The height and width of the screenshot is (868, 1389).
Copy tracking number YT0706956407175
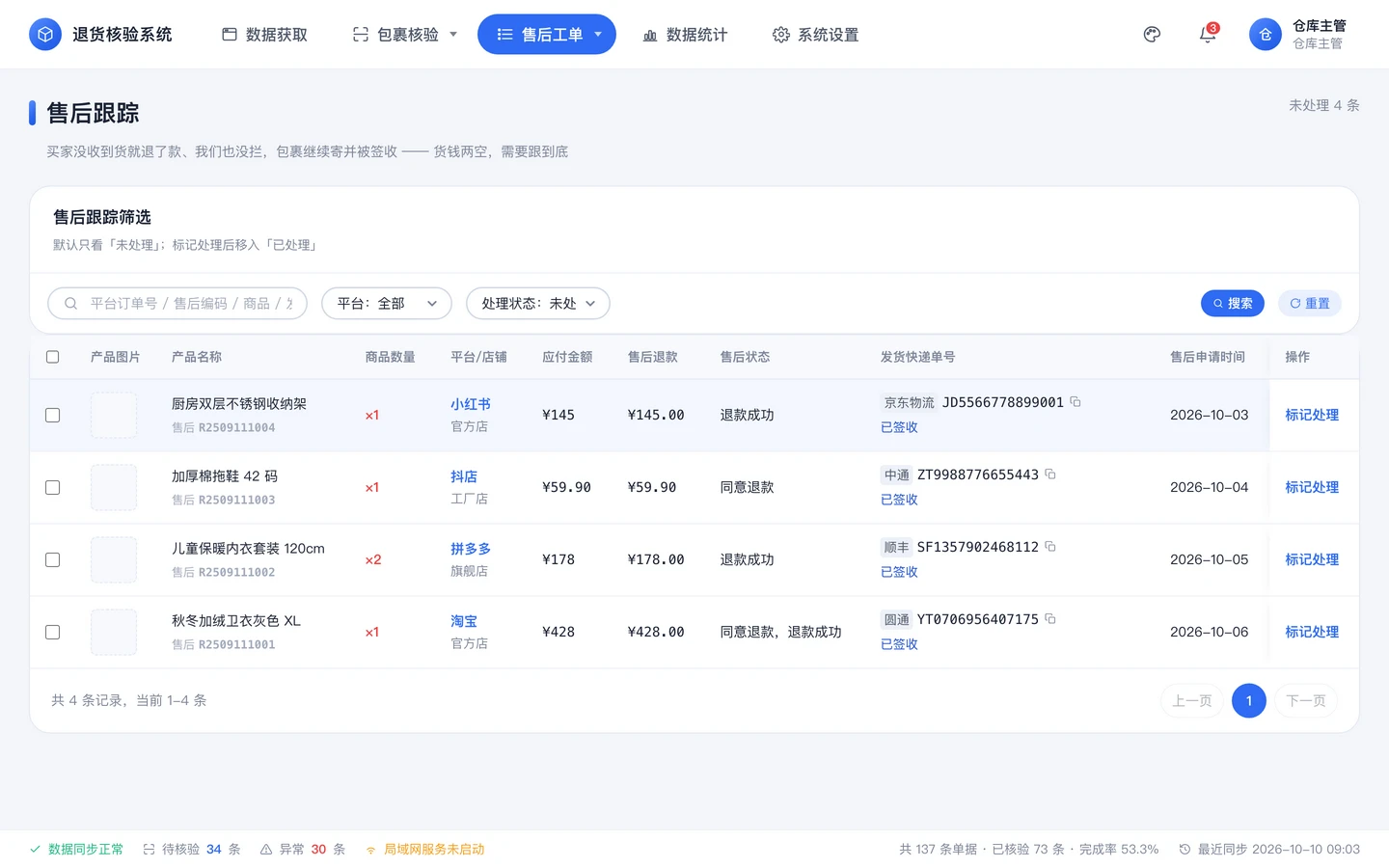point(1050,619)
